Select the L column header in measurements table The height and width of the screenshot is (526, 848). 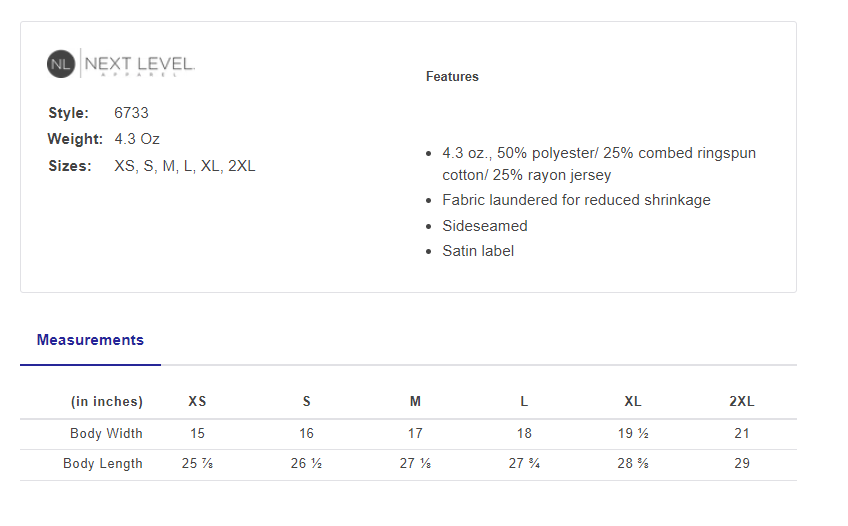click(524, 402)
